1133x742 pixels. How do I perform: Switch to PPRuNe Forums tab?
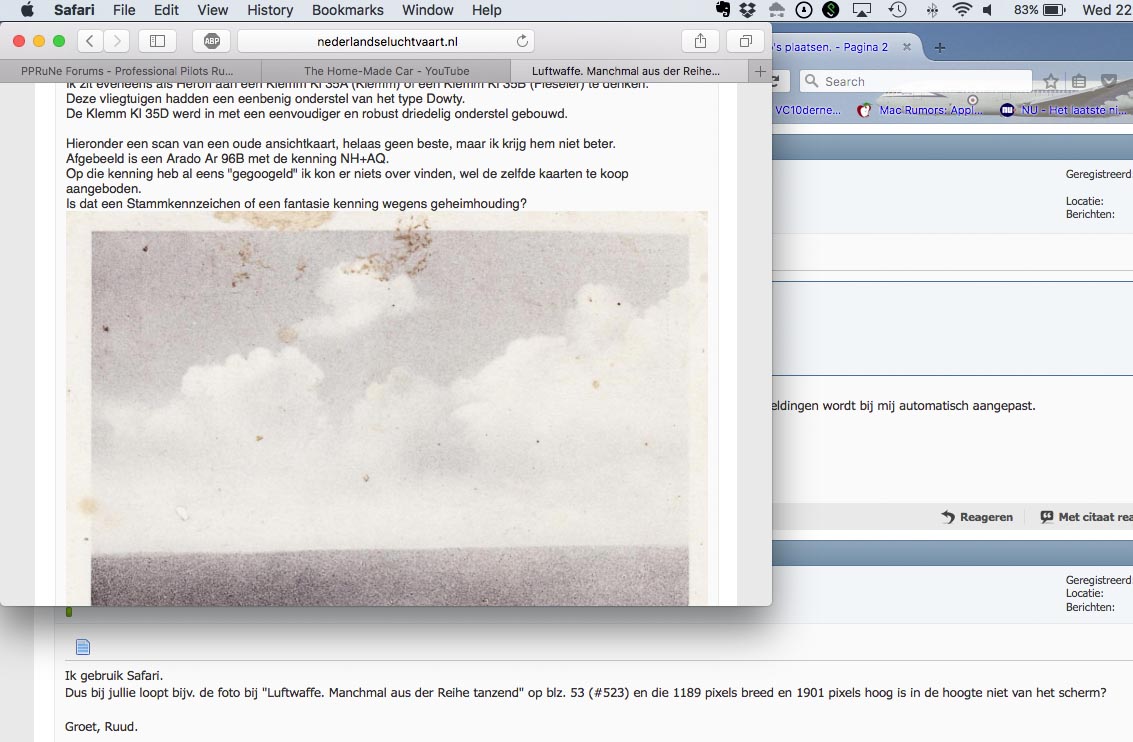130,71
